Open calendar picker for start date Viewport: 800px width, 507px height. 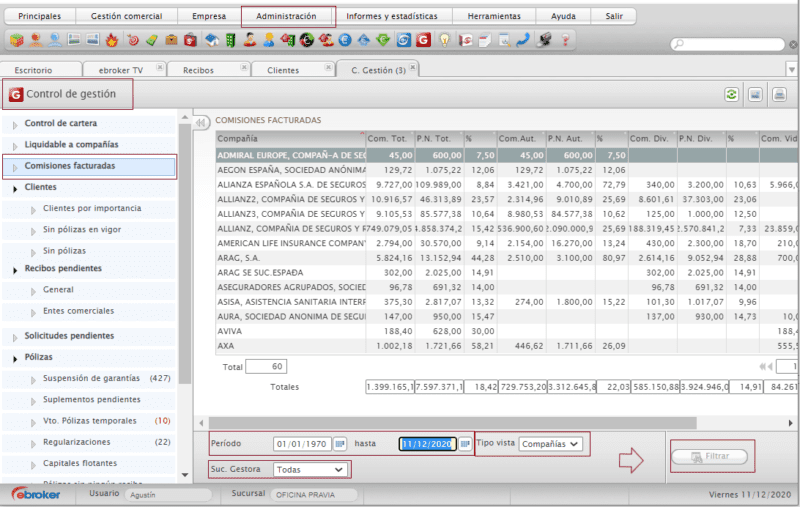tap(340, 444)
